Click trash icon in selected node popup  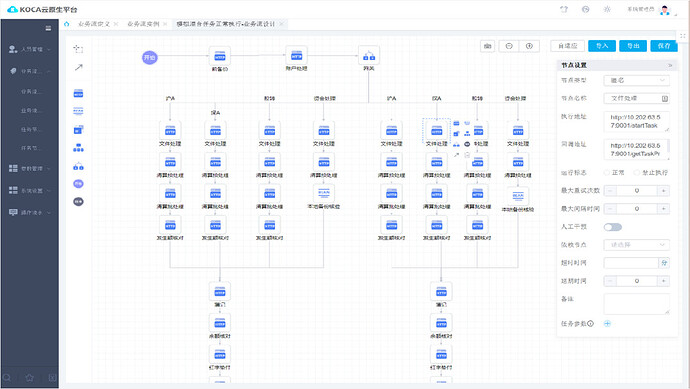click(x=467, y=155)
